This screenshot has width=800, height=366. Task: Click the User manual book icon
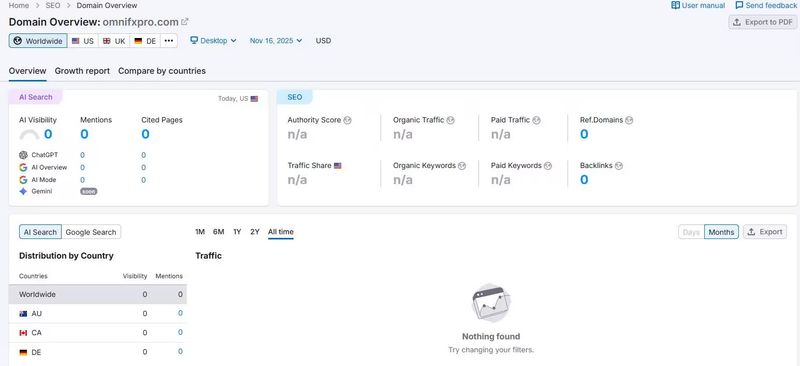675,6
